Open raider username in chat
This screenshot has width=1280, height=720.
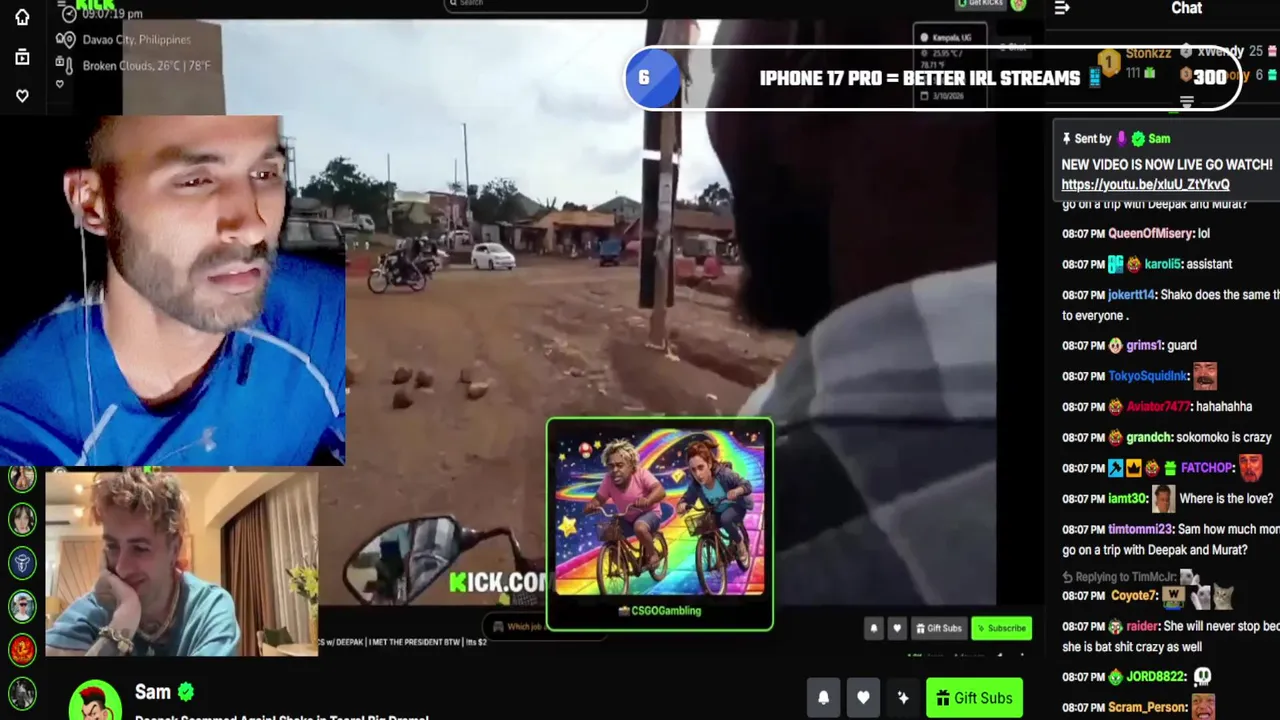(1141, 627)
